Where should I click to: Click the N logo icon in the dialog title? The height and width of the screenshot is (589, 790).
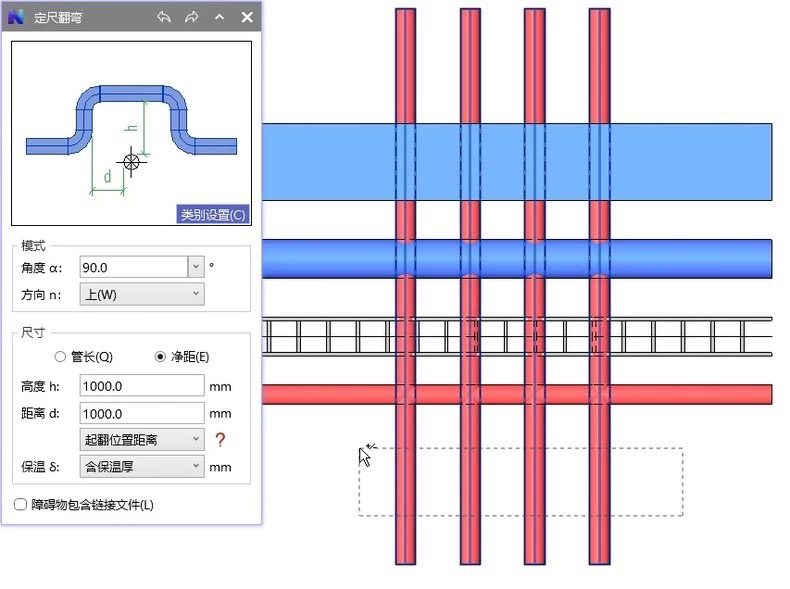coord(17,18)
